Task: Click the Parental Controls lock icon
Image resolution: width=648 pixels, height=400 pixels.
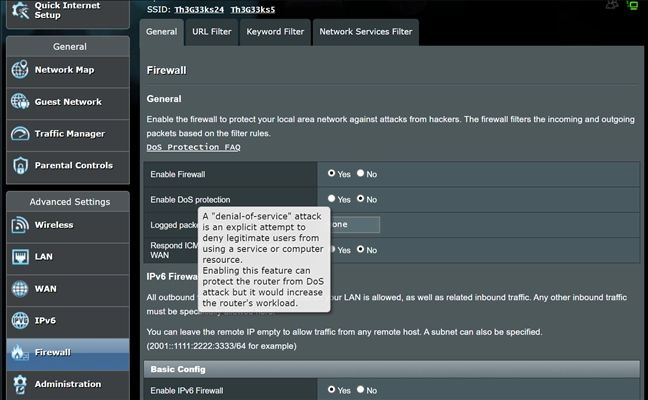Action: point(20,165)
